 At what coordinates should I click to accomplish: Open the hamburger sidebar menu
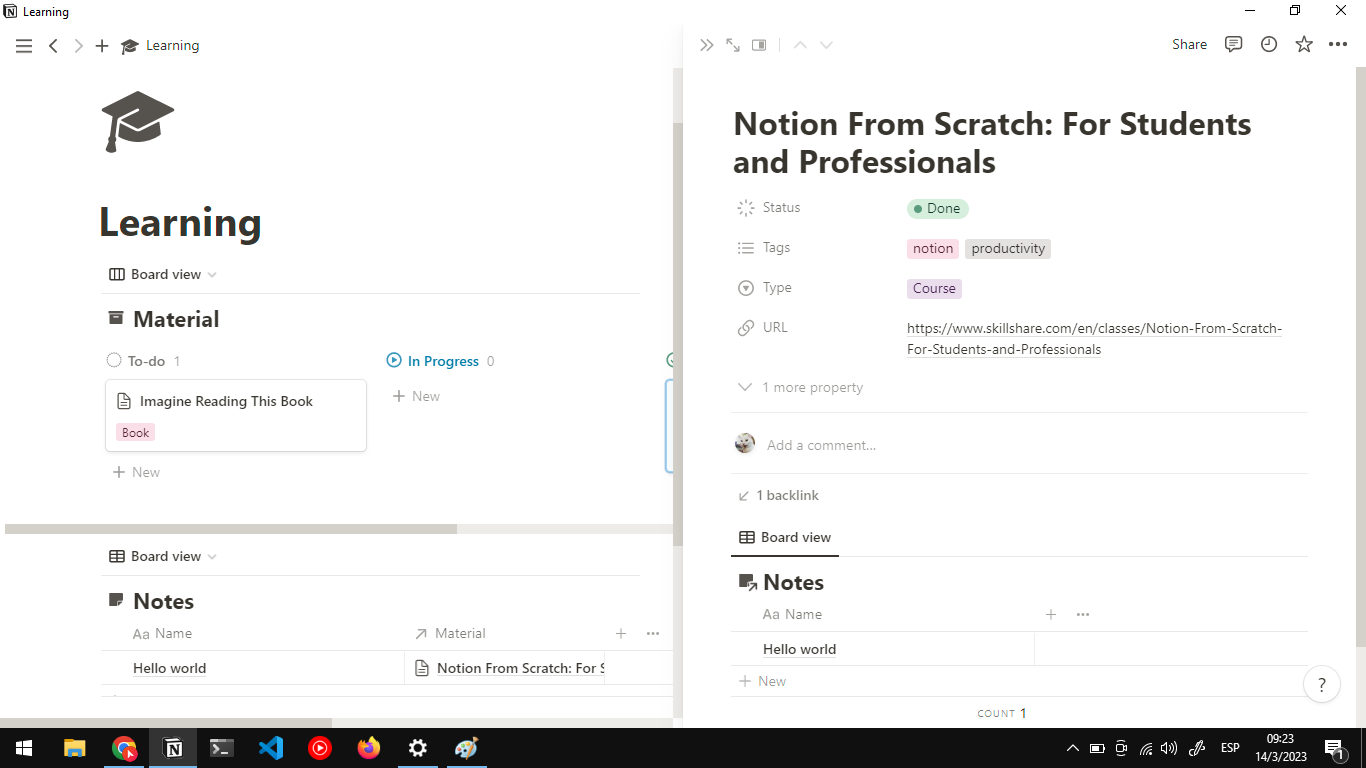click(x=24, y=46)
